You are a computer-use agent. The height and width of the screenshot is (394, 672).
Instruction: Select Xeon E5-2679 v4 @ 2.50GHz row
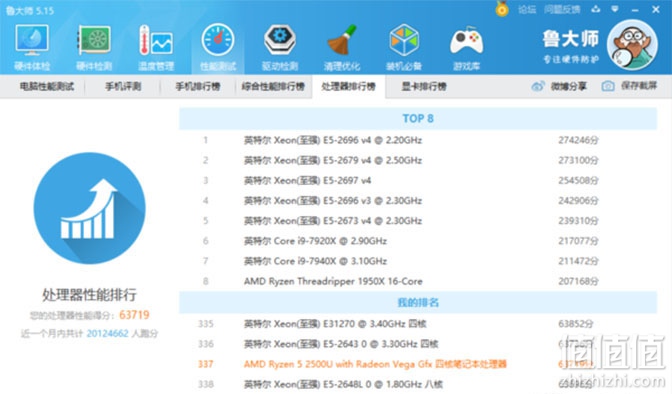[x=418, y=160]
